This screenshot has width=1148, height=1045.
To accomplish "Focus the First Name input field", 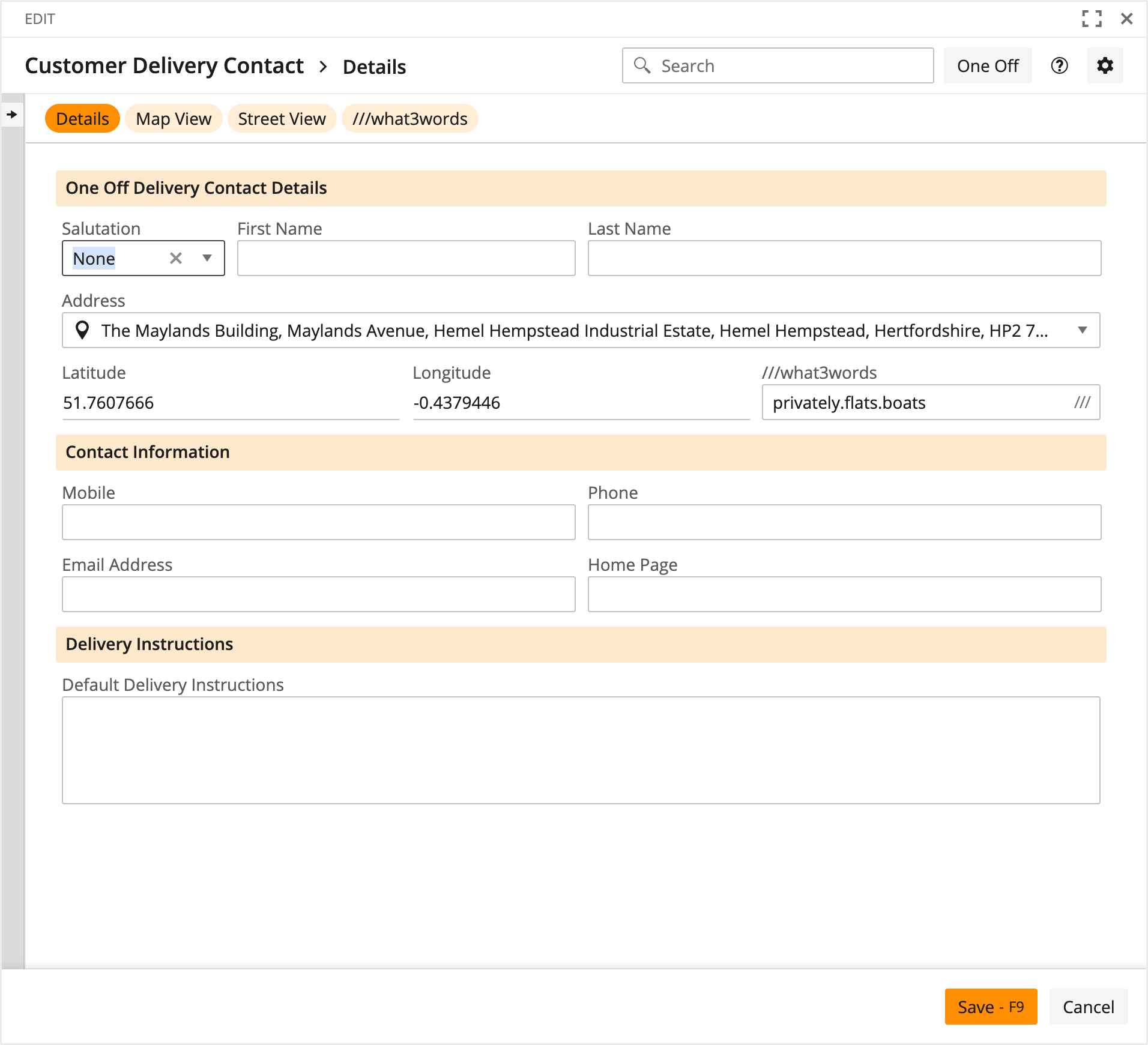I will 406,258.
